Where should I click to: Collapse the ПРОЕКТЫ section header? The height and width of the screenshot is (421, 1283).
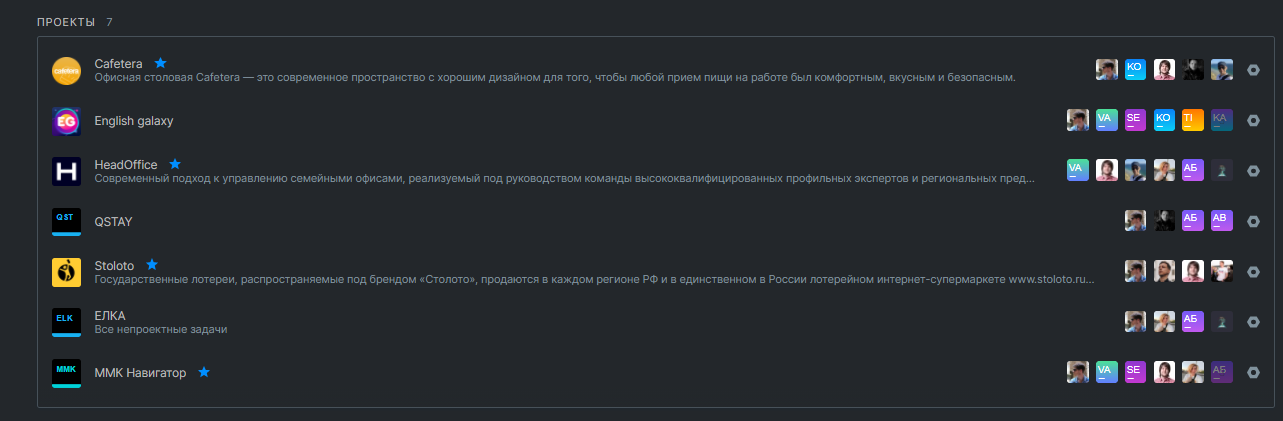66,21
